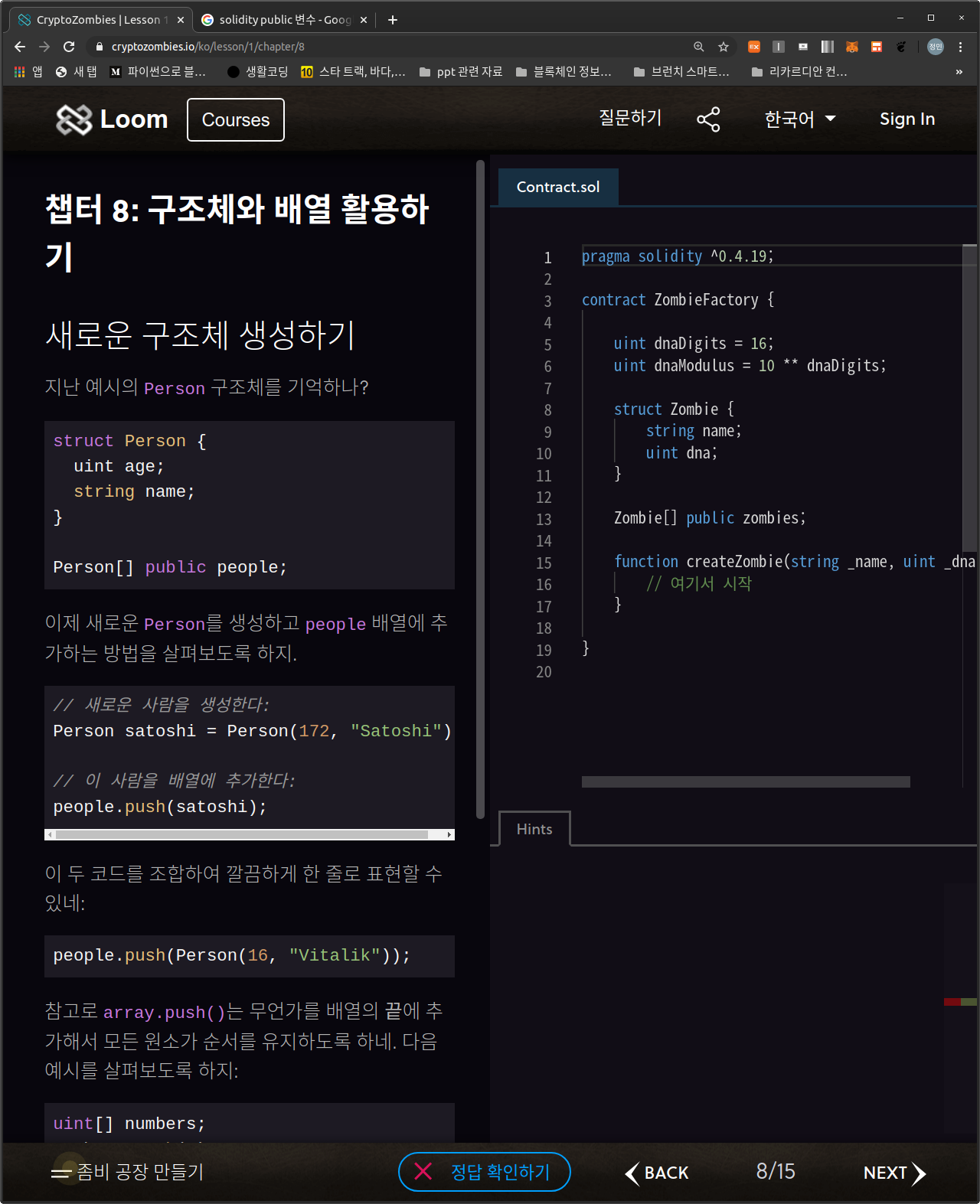Close the CryptoZombies Lesson tab
The image size is (980, 1204).
181,20
